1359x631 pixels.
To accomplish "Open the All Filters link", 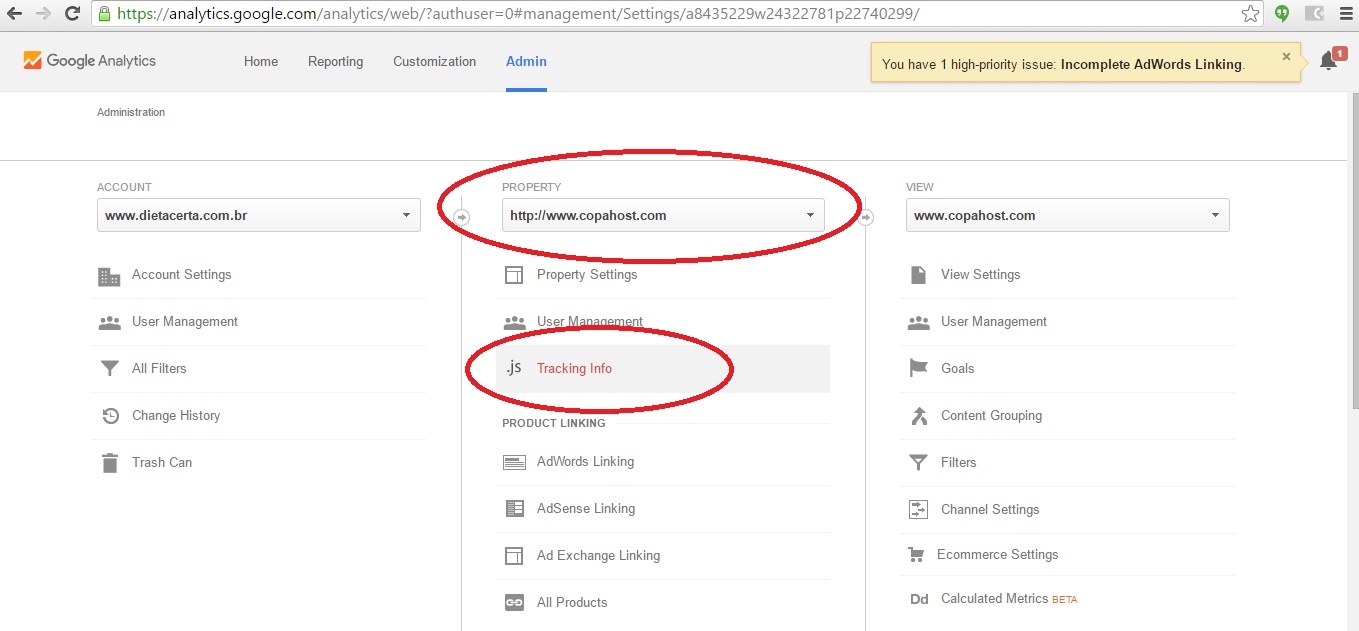I will point(159,368).
